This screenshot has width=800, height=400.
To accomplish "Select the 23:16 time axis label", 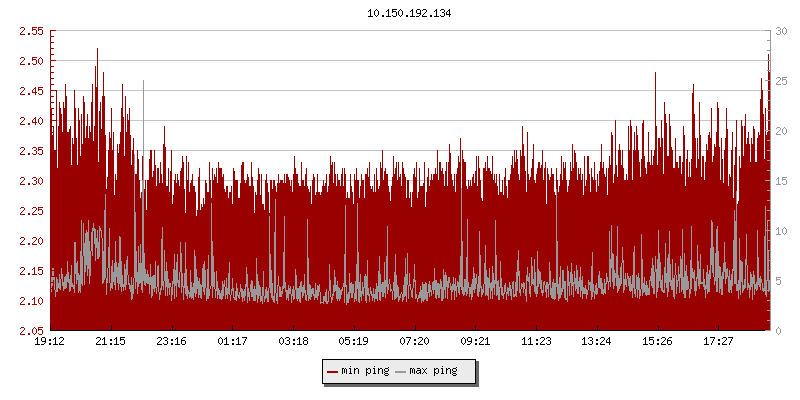I will point(172,341).
